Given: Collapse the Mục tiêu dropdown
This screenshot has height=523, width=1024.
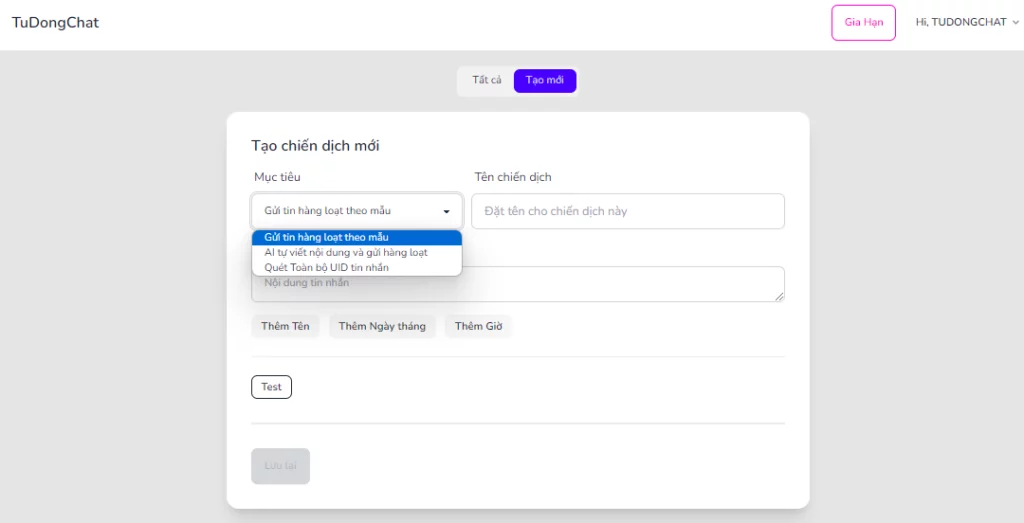Looking at the screenshot, I should tap(357, 211).
